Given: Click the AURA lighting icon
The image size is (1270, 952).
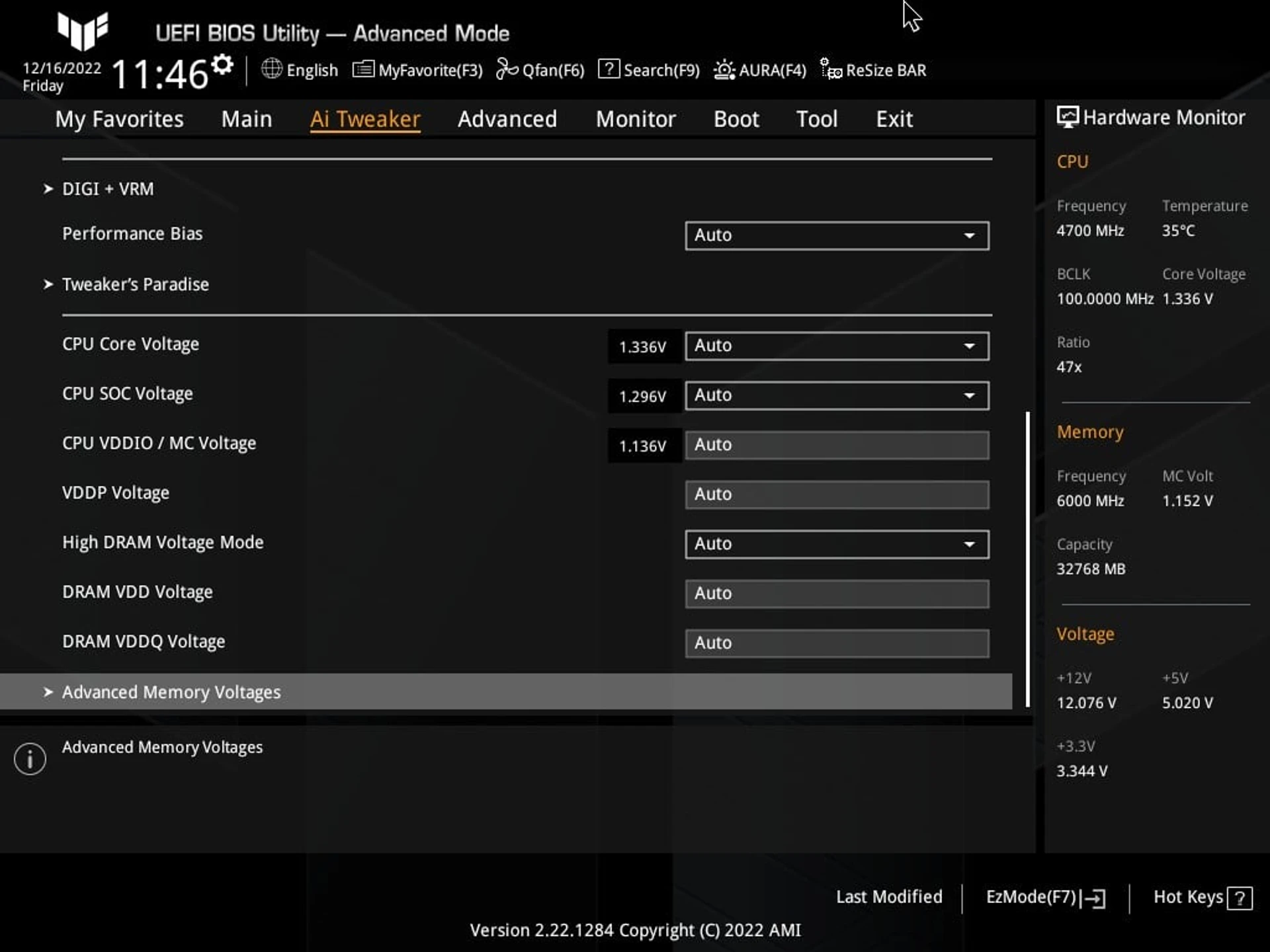Looking at the screenshot, I should tap(724, 69).
